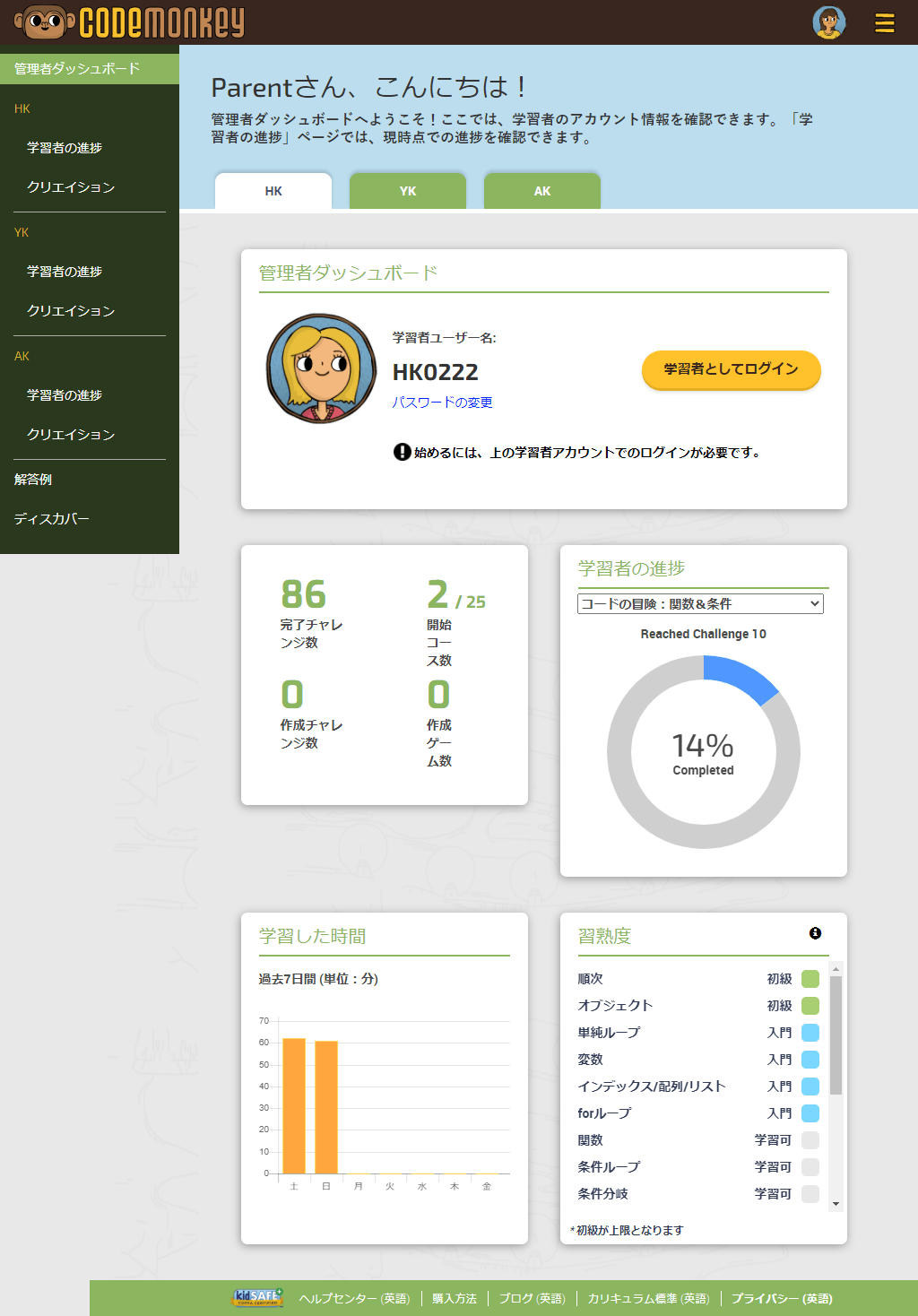Image resolution: width=918 pixels, height=1316 pixels.
Task: Open ヘルプセンター footer link
Action: 354,1298
